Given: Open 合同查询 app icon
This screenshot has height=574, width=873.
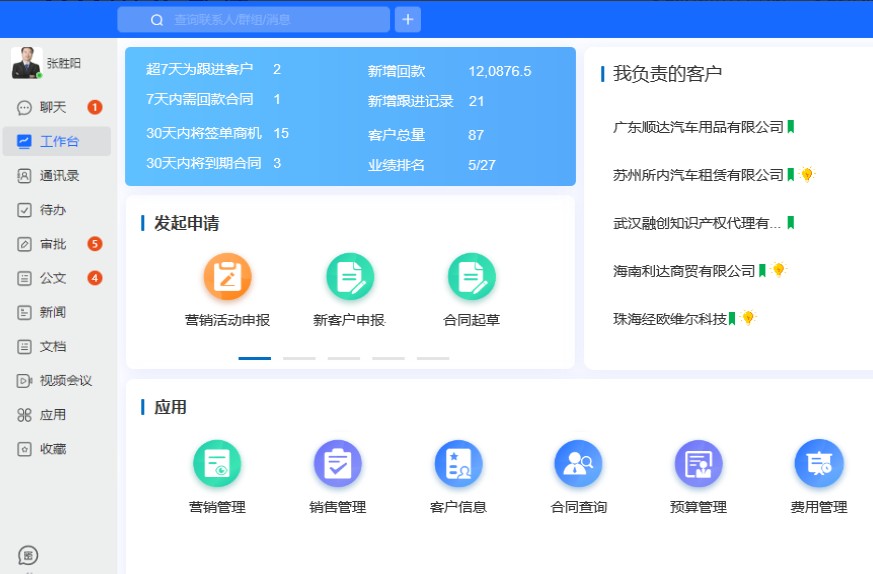Looking at the screenshot, I should [x=578, y=464].
